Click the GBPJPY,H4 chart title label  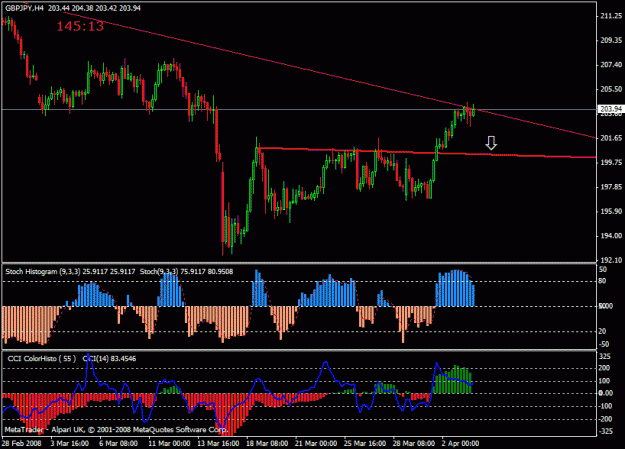24,8
